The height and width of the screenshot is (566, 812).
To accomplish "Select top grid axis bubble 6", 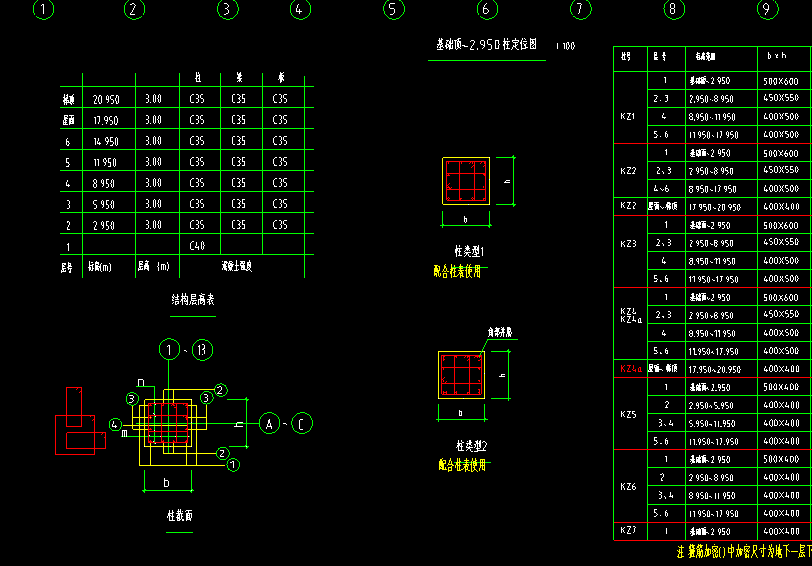I will pyautogui.click(x=487, y=9).
